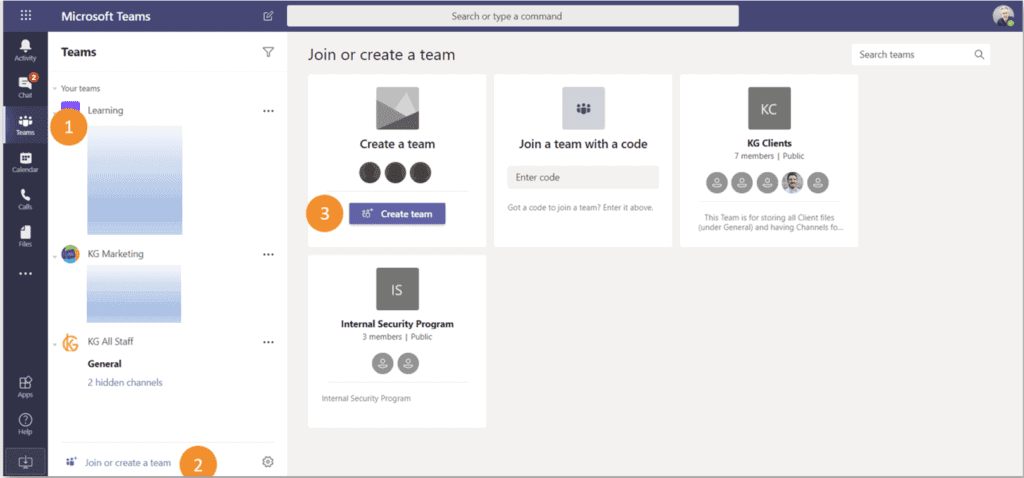The width and height of the screenshot is (1024, 478).
Task: Click the Create team button
Action: point(397,214)
